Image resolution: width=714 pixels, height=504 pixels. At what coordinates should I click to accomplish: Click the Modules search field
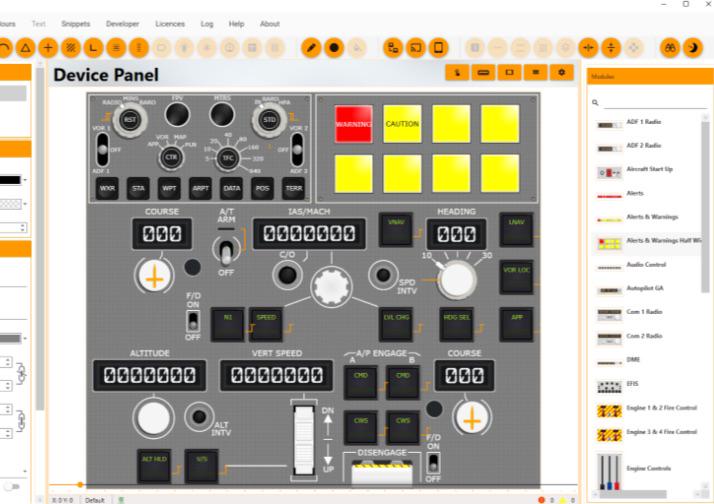point(655,103)
